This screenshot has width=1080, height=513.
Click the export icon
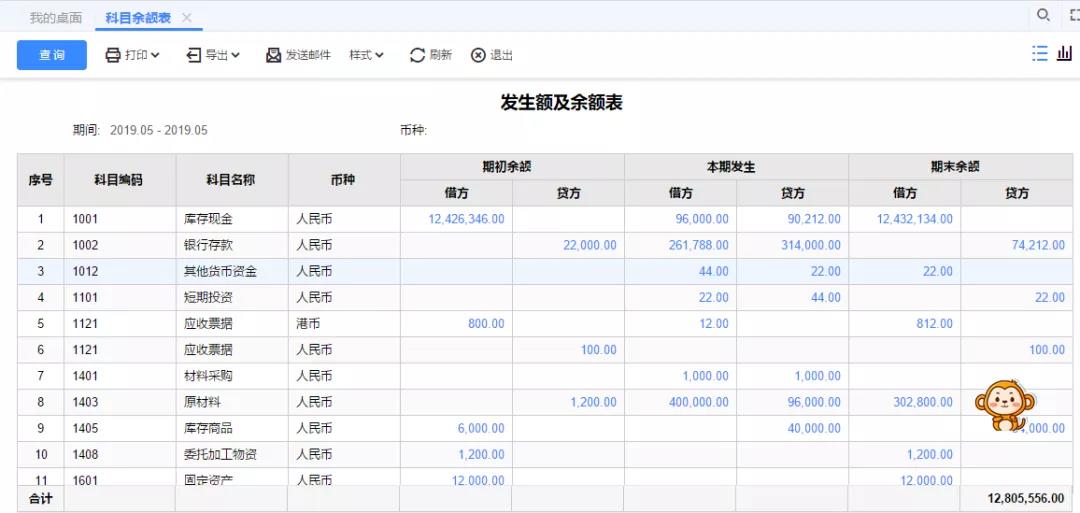194,55
